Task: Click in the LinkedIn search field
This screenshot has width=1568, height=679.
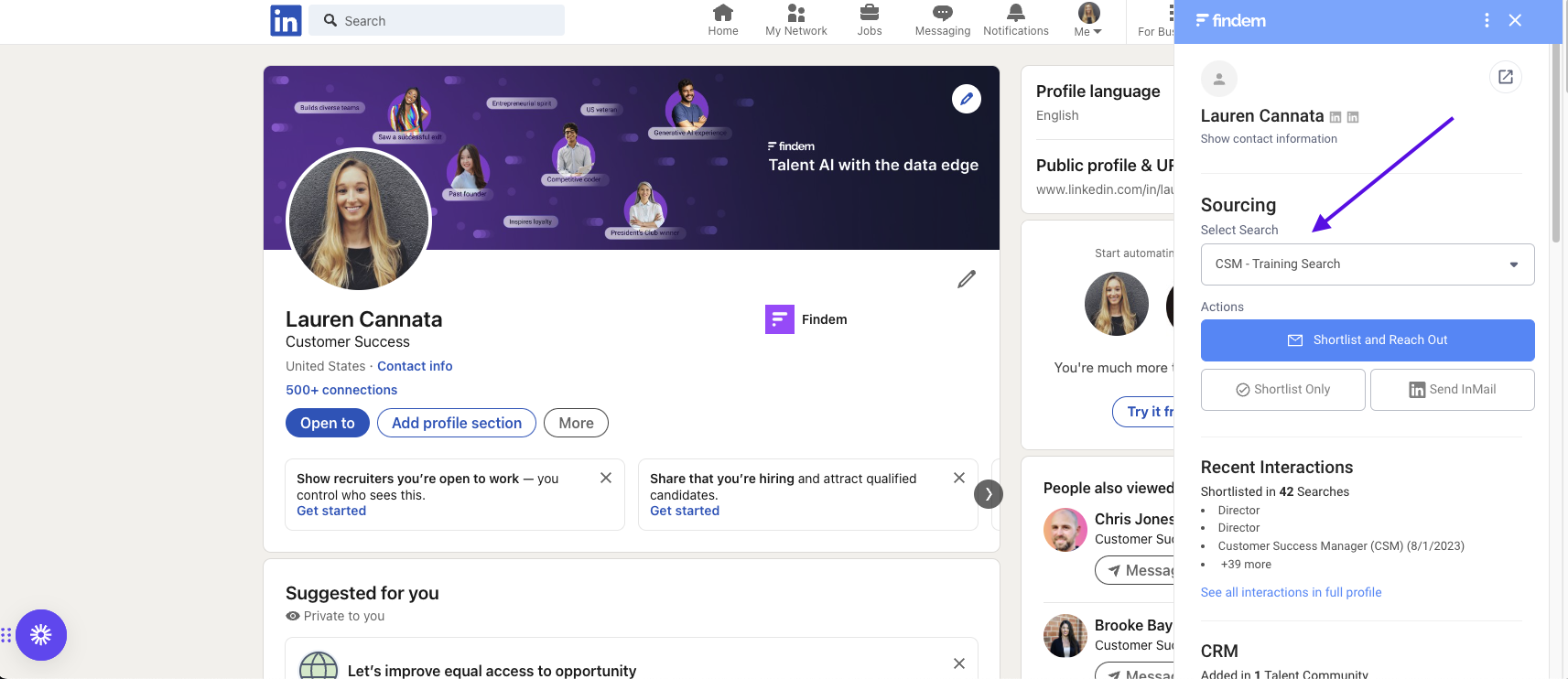Action: click(x=437, y=20)
